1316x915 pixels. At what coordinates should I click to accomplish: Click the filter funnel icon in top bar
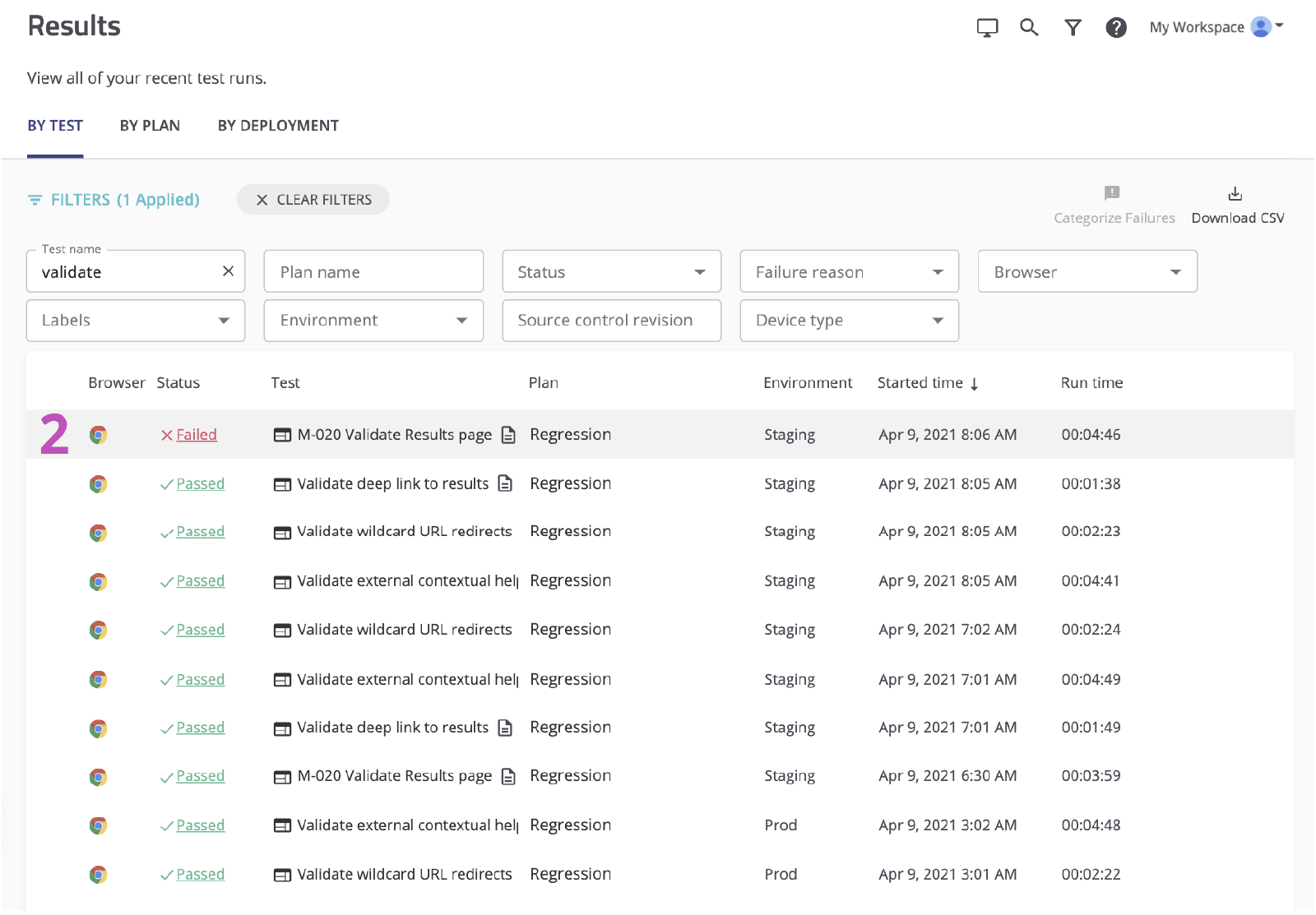click(x=1073, y=27)
